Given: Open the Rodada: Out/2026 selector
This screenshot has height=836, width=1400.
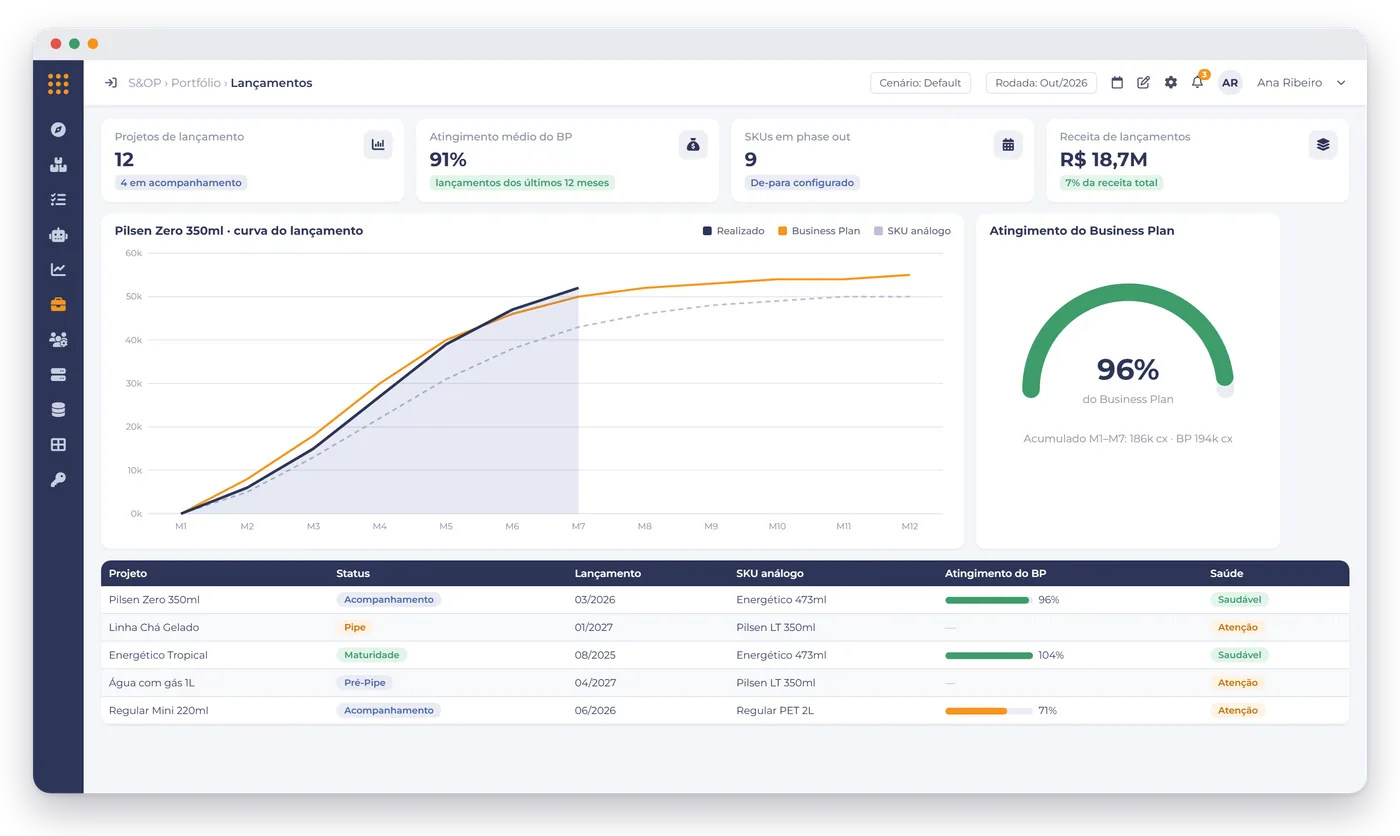Looking at the screenshot, I should coord(1041,83).
